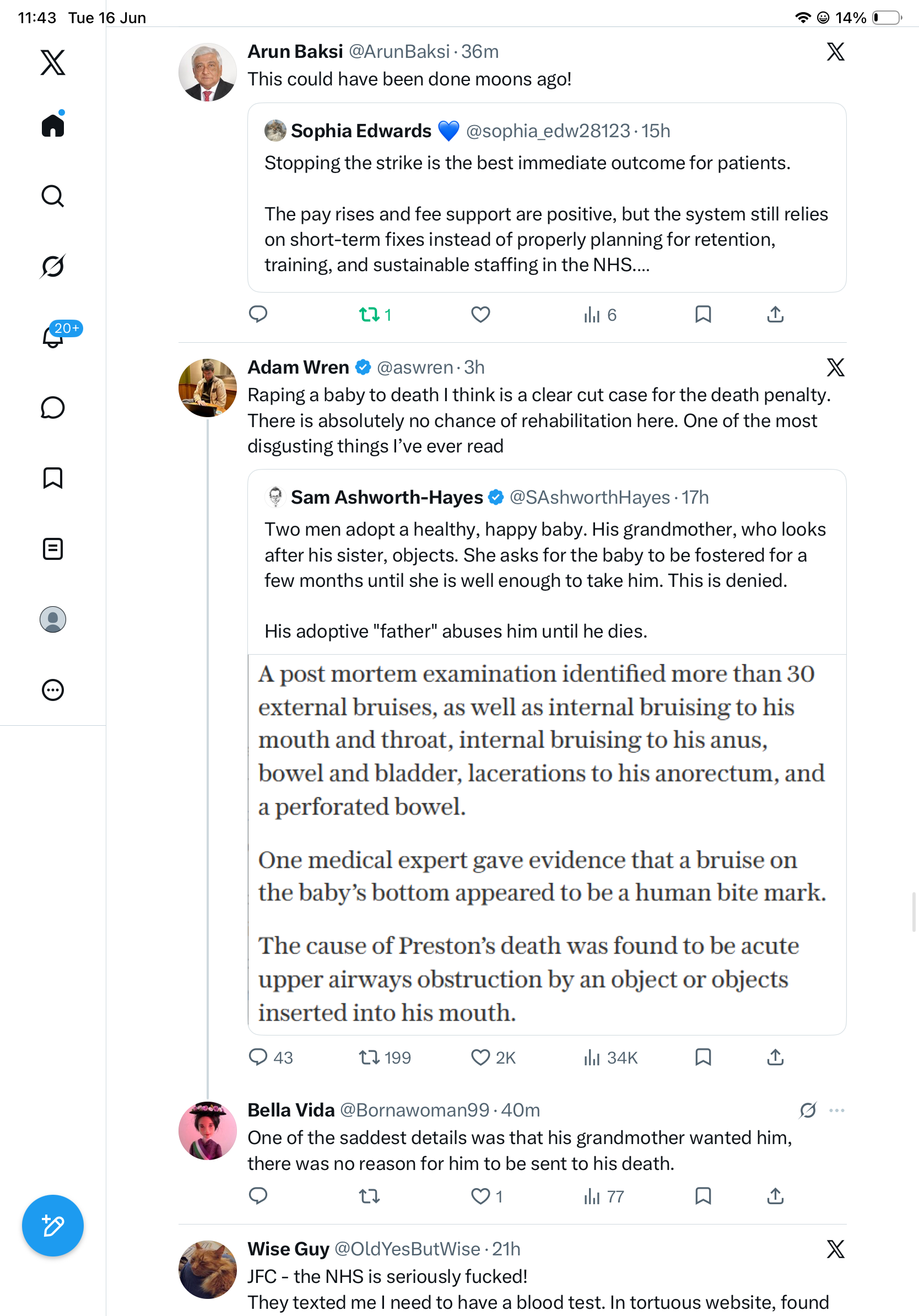
Task: Share Adam Wren's post via share icon
Action: (x=775, y=1057)
